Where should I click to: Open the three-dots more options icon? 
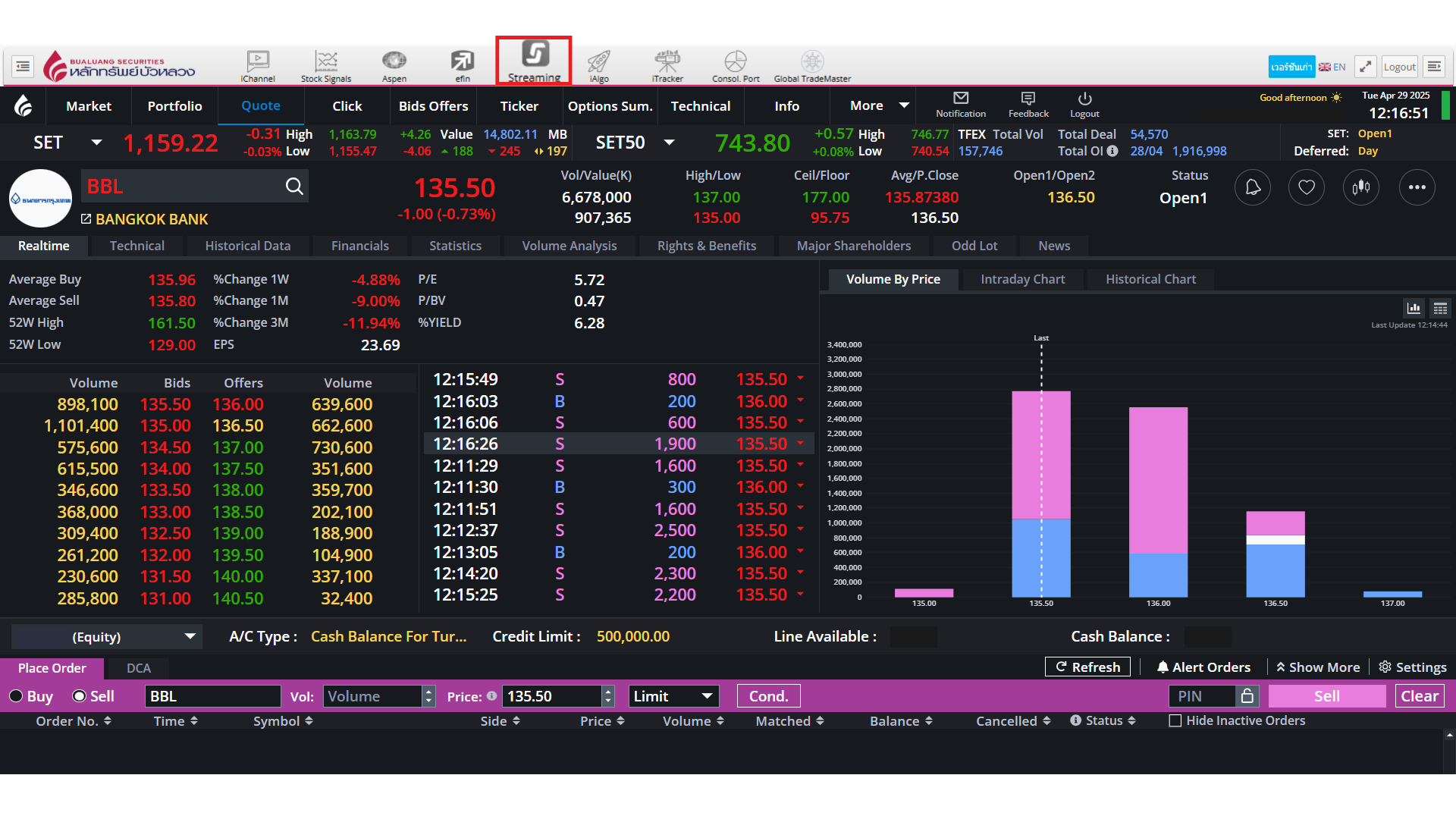tap(1417, 187)
